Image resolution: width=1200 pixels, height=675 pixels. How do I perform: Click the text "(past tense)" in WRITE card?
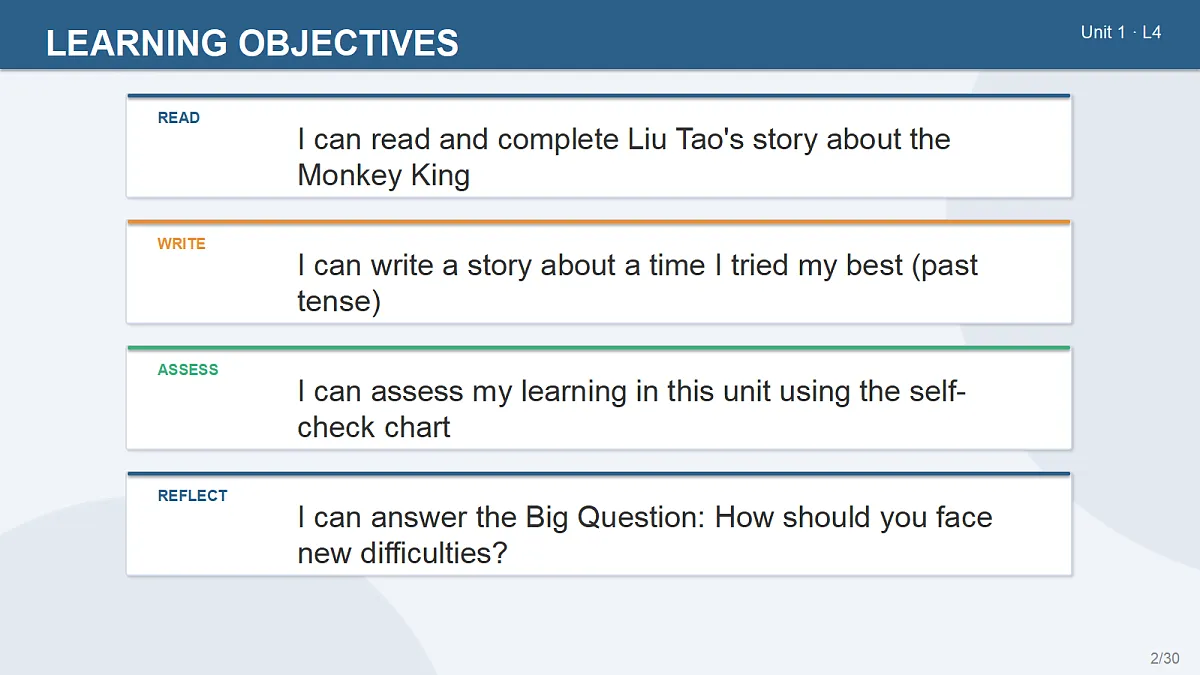638,283
